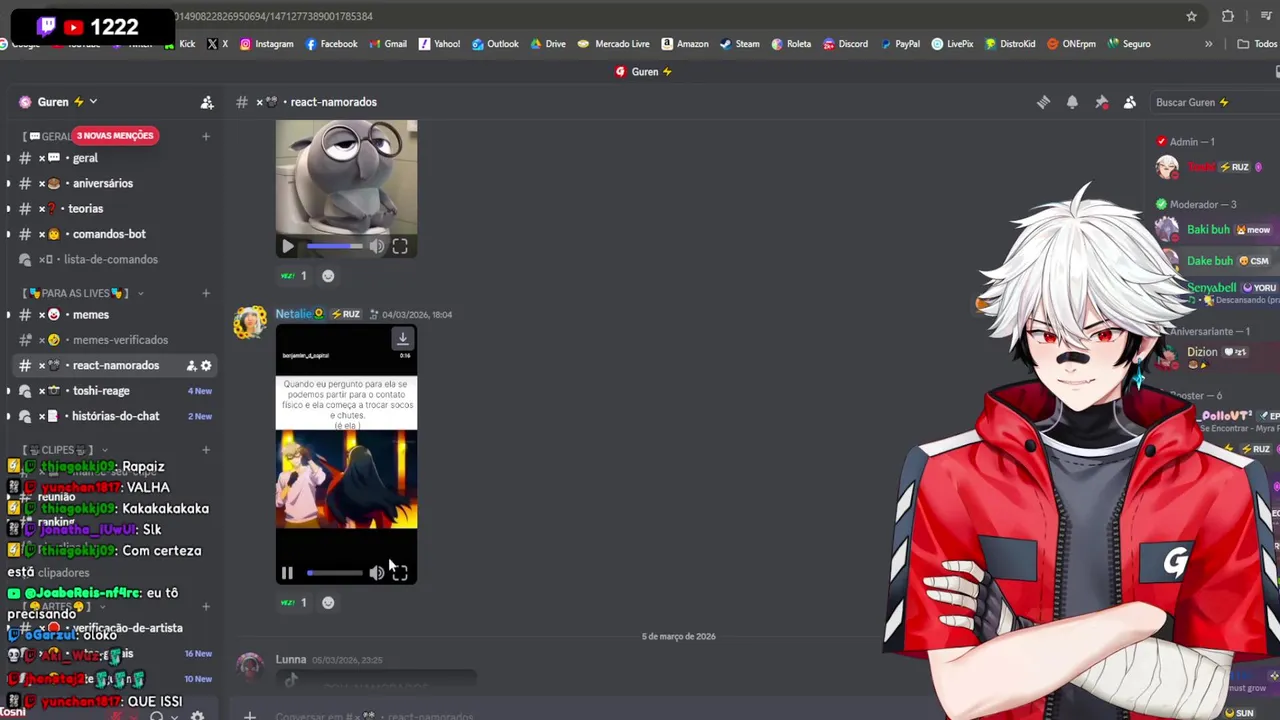
Task: Toggle volume on Netalie's video
Action: [x=376, y=573]
